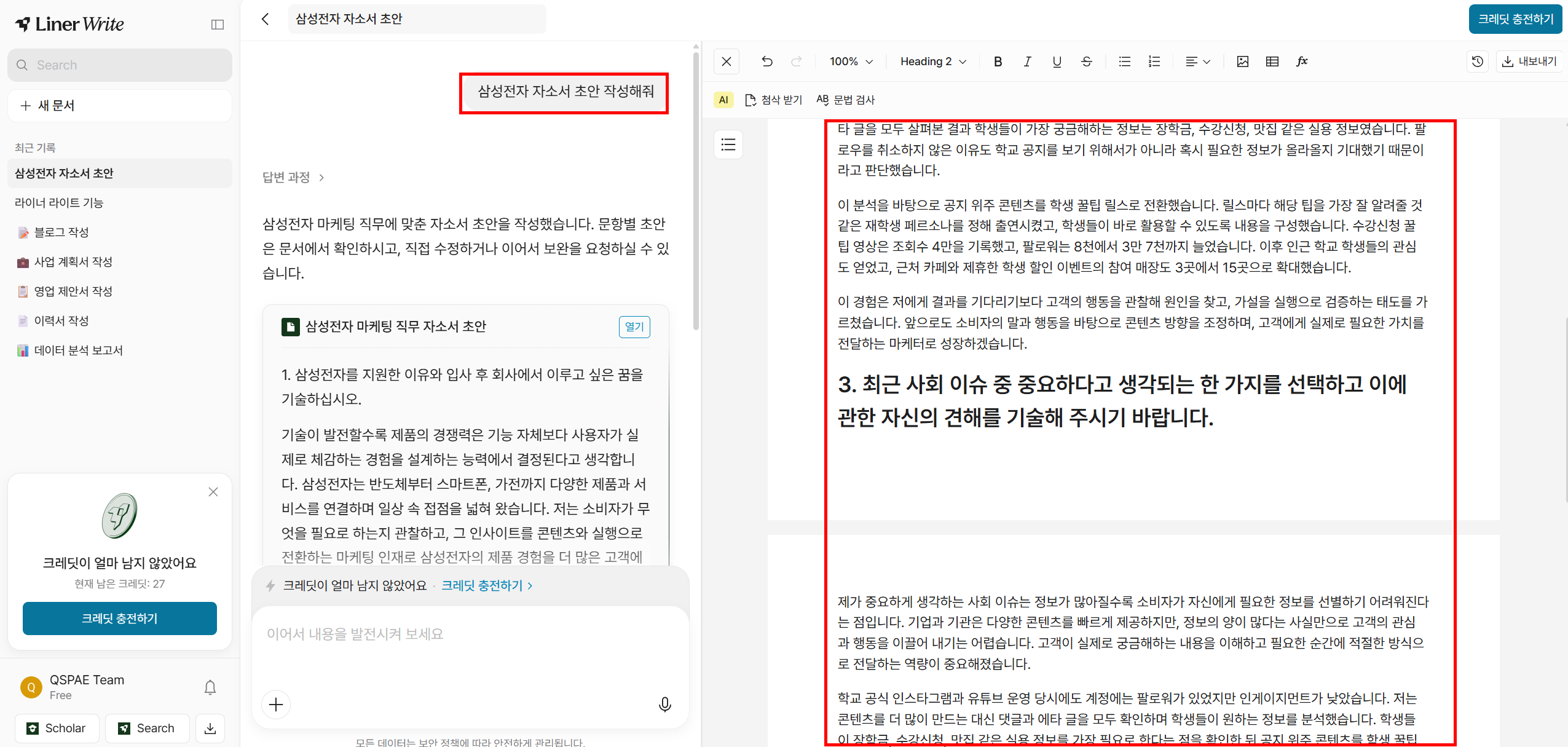
Task: Open text alignment dropdown
Action: 1197,61
